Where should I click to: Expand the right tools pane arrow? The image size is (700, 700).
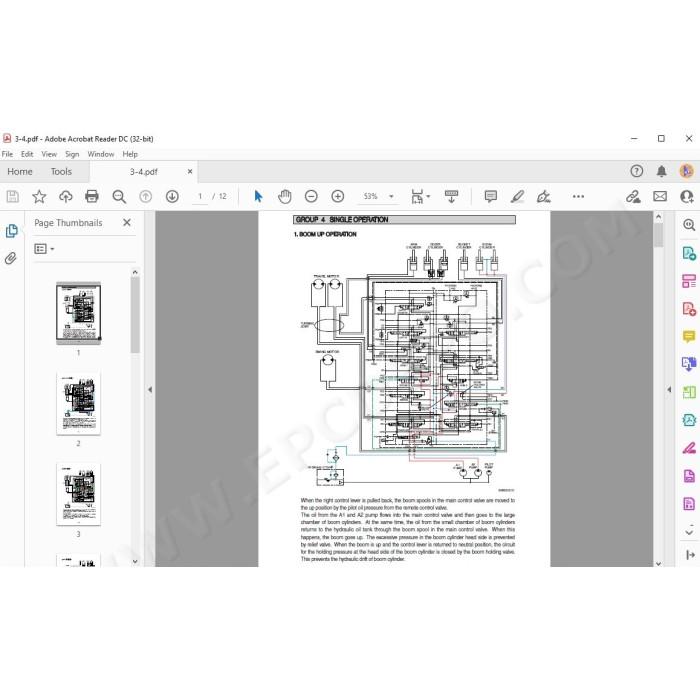[669, 390]
